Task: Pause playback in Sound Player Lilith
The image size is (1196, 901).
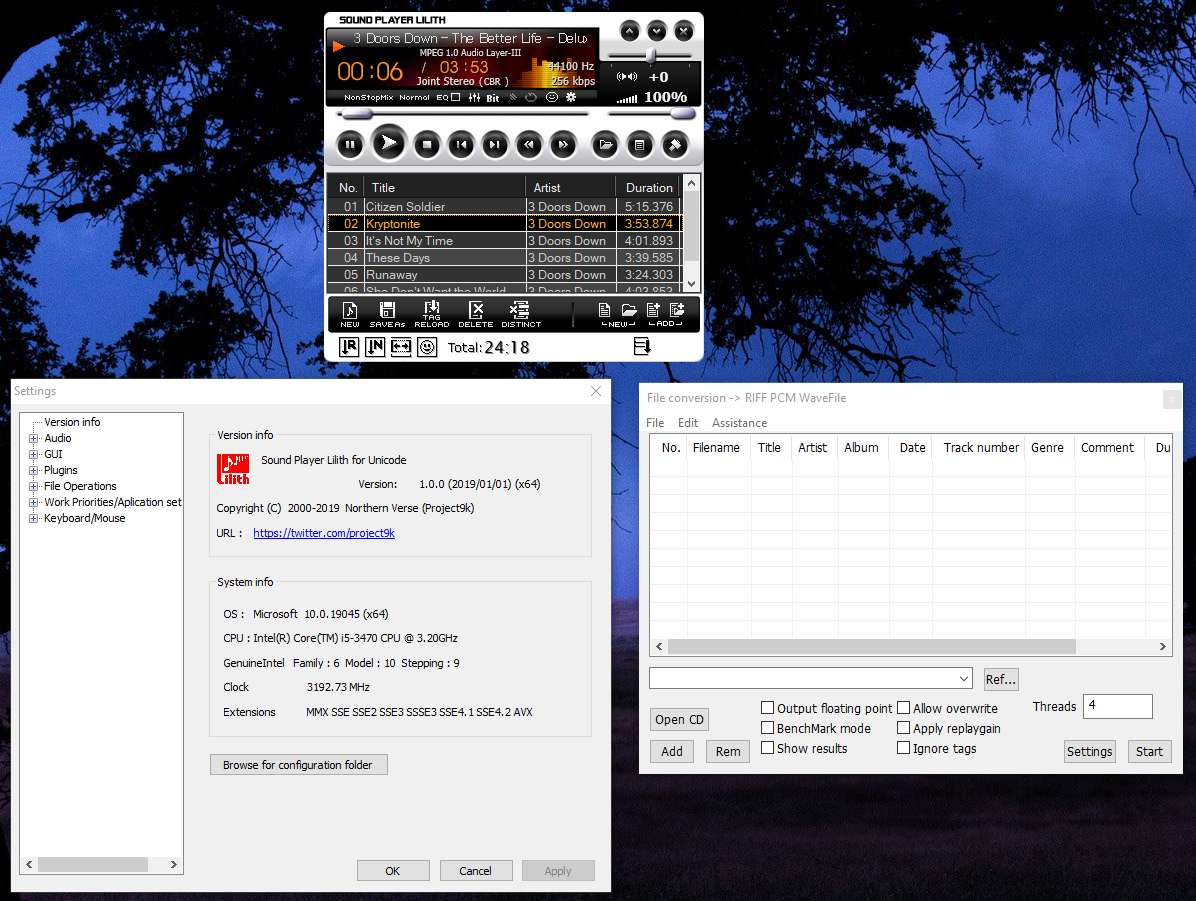Action: point(350,145)
